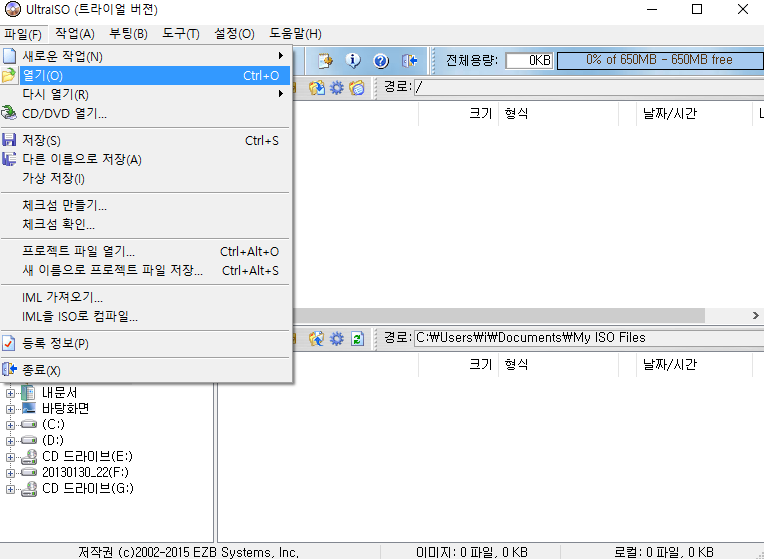Open the 다시 열기(R) submenu arrow
This screenshot has width=764, height=559.
point(281,94)
